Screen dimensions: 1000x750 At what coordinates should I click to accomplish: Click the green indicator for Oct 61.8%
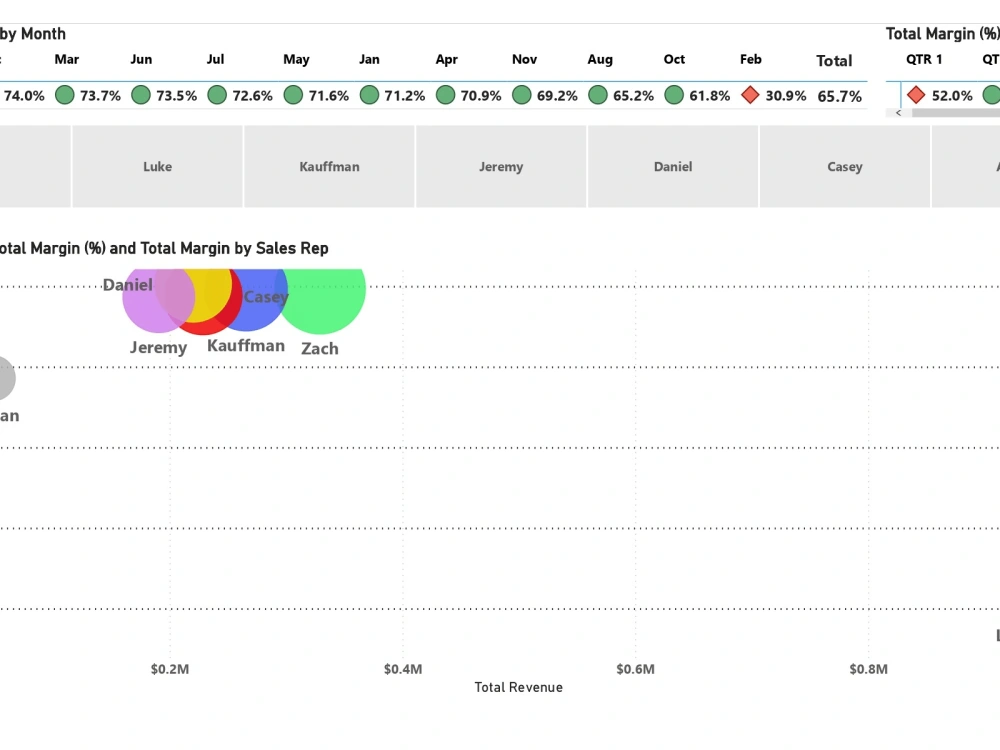pos(675,95)
